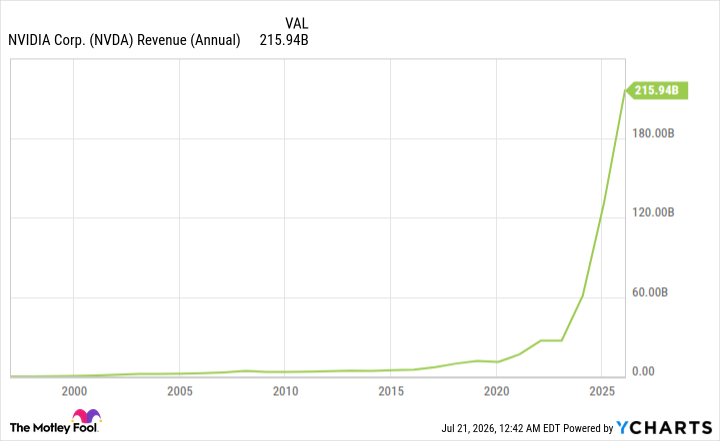Click the 2015 x-axis label
This screenshot has height=441, width=720.
click(x=391, y=391)
